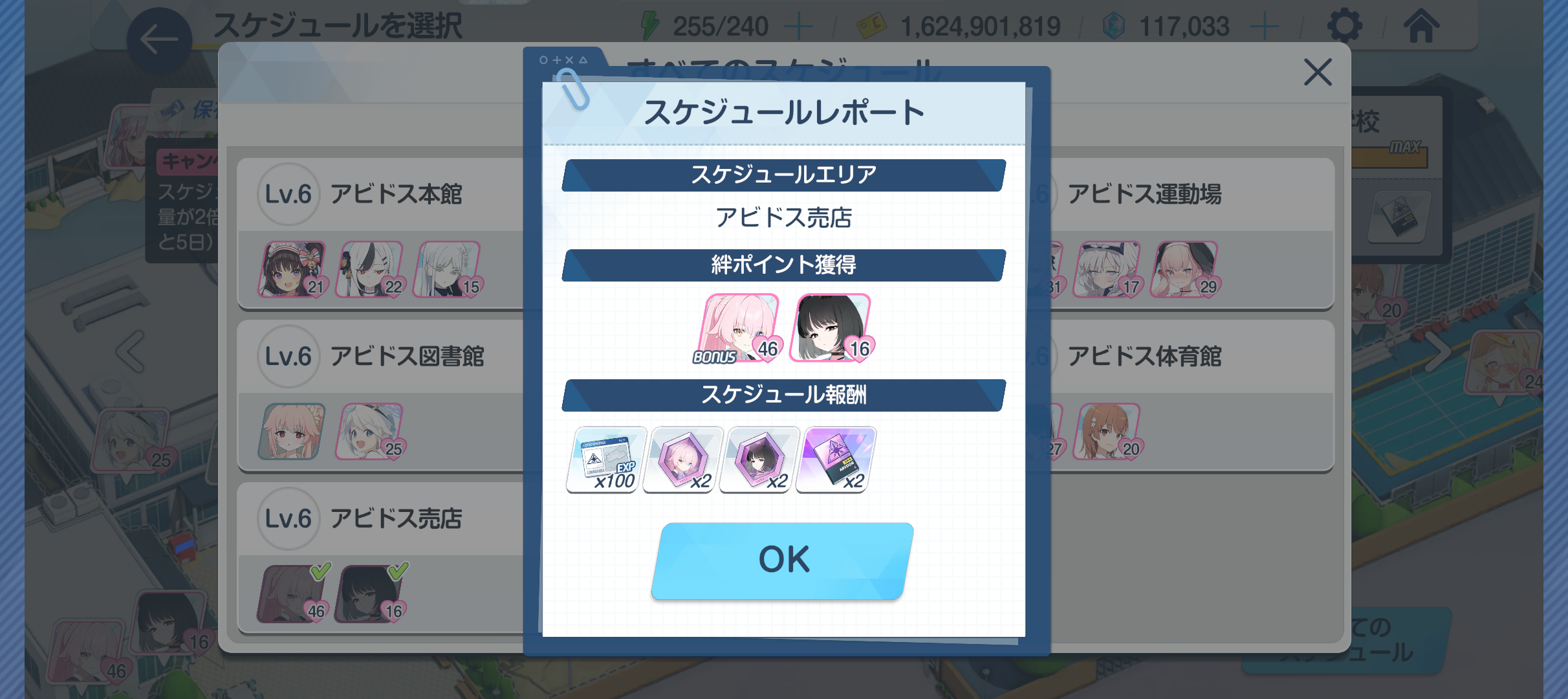Screen dimensions: 1568x699
Task: Add energy with the plus beside 255/240
Action: 798,27
